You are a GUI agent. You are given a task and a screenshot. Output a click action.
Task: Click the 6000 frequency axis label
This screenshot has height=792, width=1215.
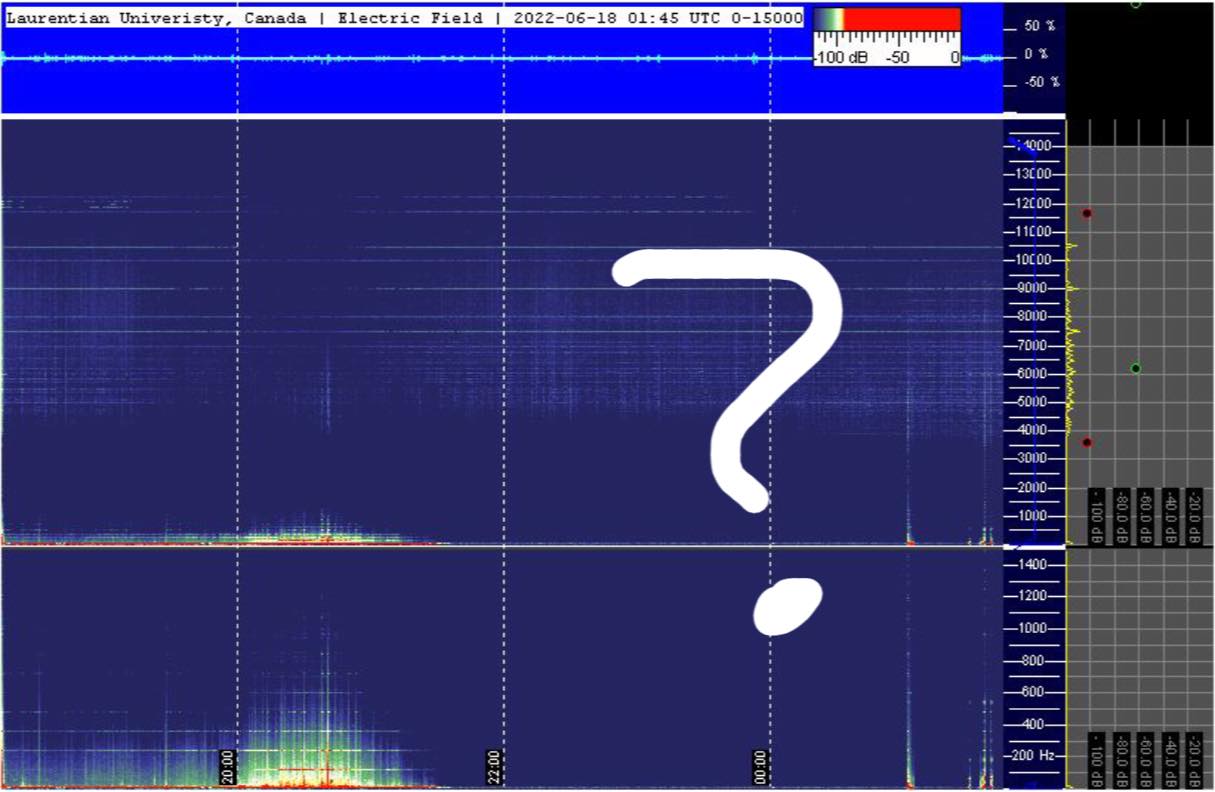(1034, 373)
